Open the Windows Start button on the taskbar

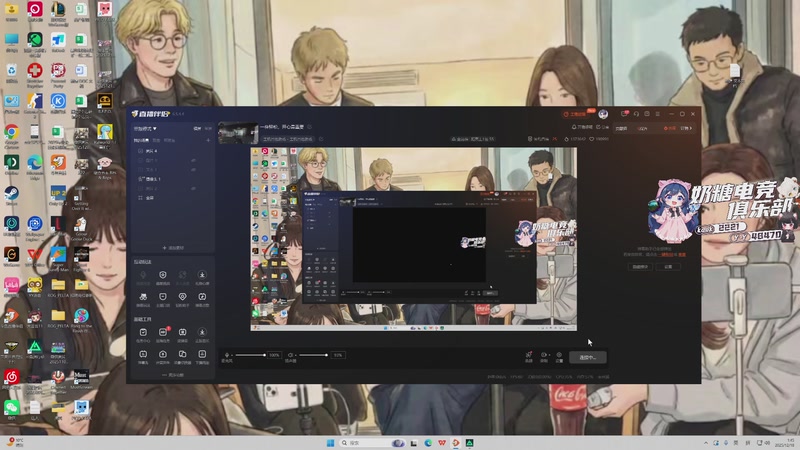coord(330,443)
